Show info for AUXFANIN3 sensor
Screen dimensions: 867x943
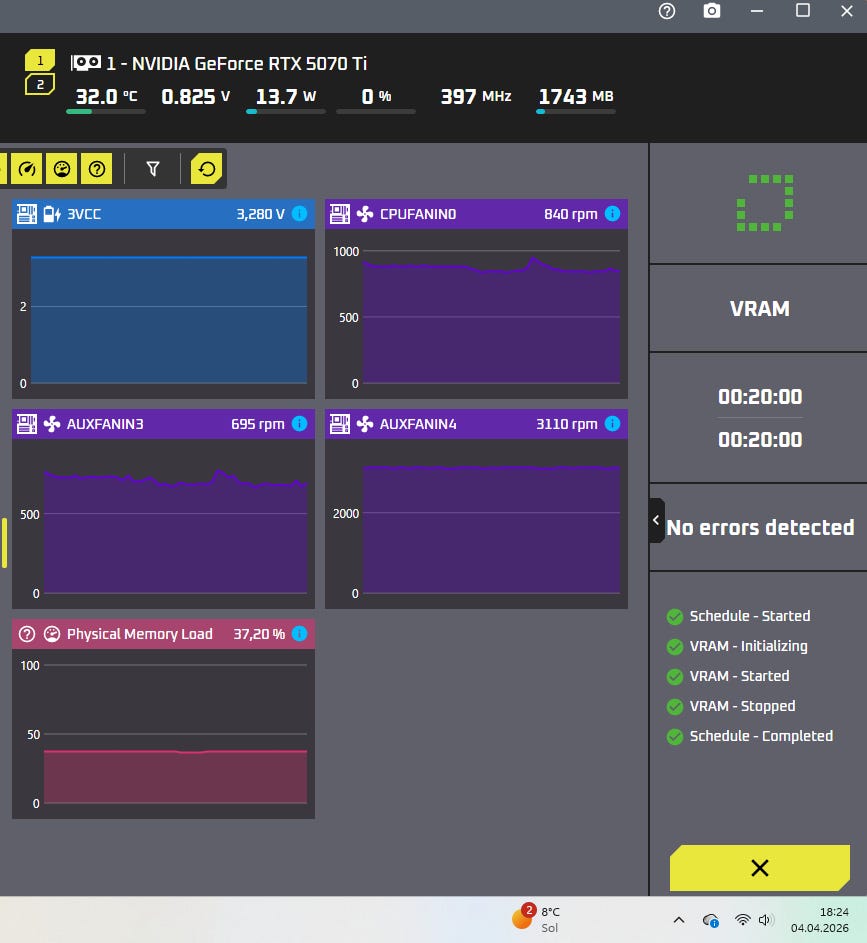point(299,423)
